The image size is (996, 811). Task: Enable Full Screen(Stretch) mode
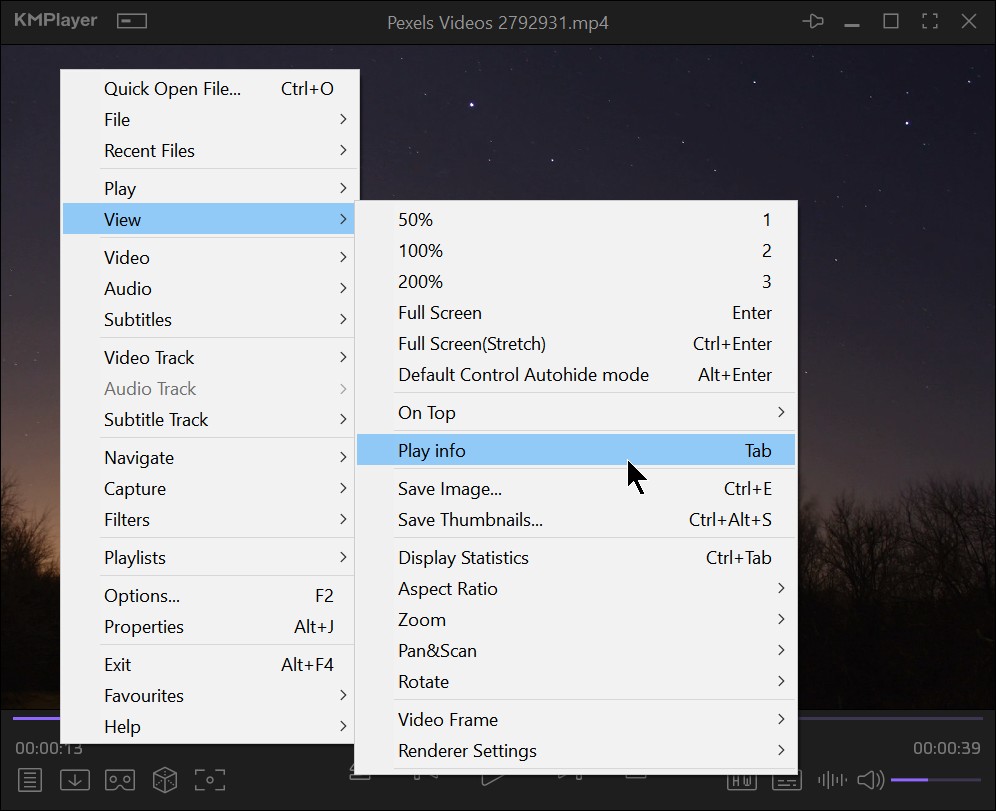point(471,343)
